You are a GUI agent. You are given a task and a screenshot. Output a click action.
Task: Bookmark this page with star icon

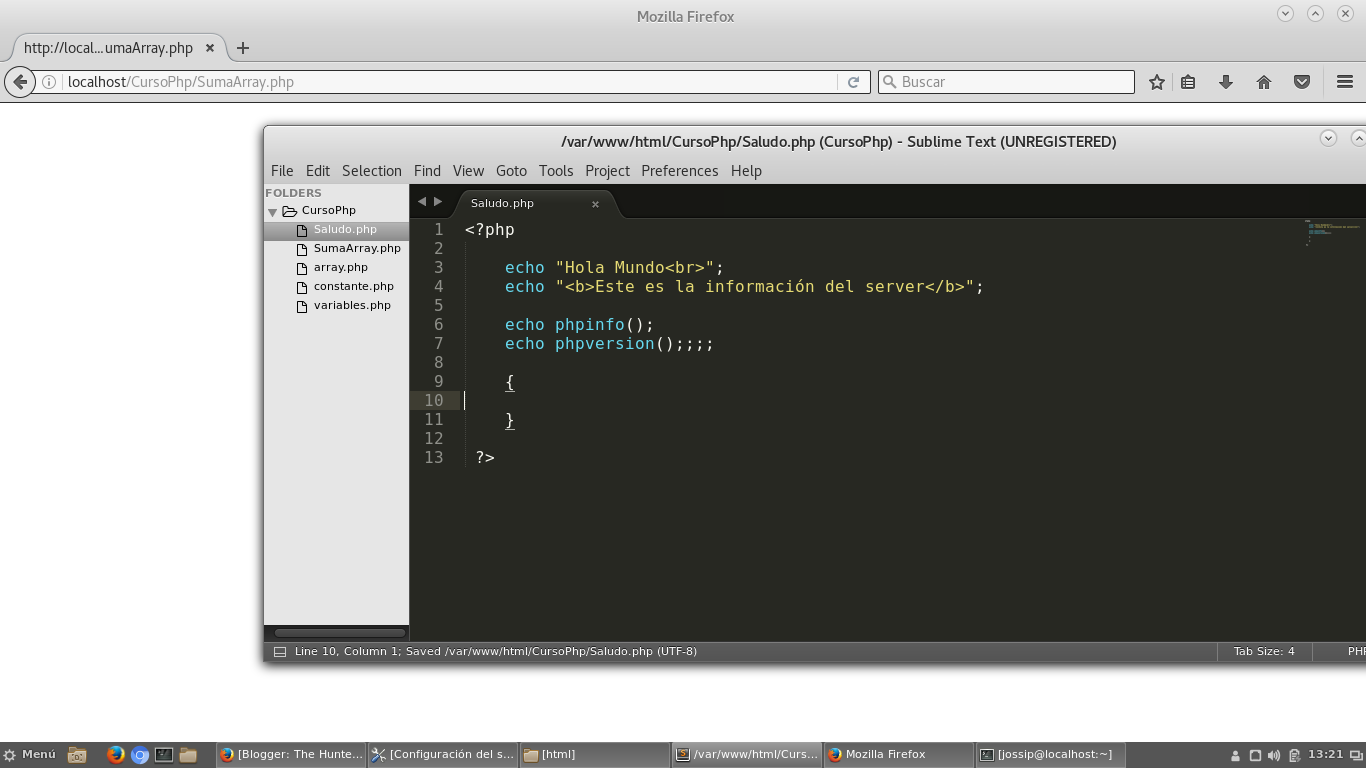tap(1157, 82)
